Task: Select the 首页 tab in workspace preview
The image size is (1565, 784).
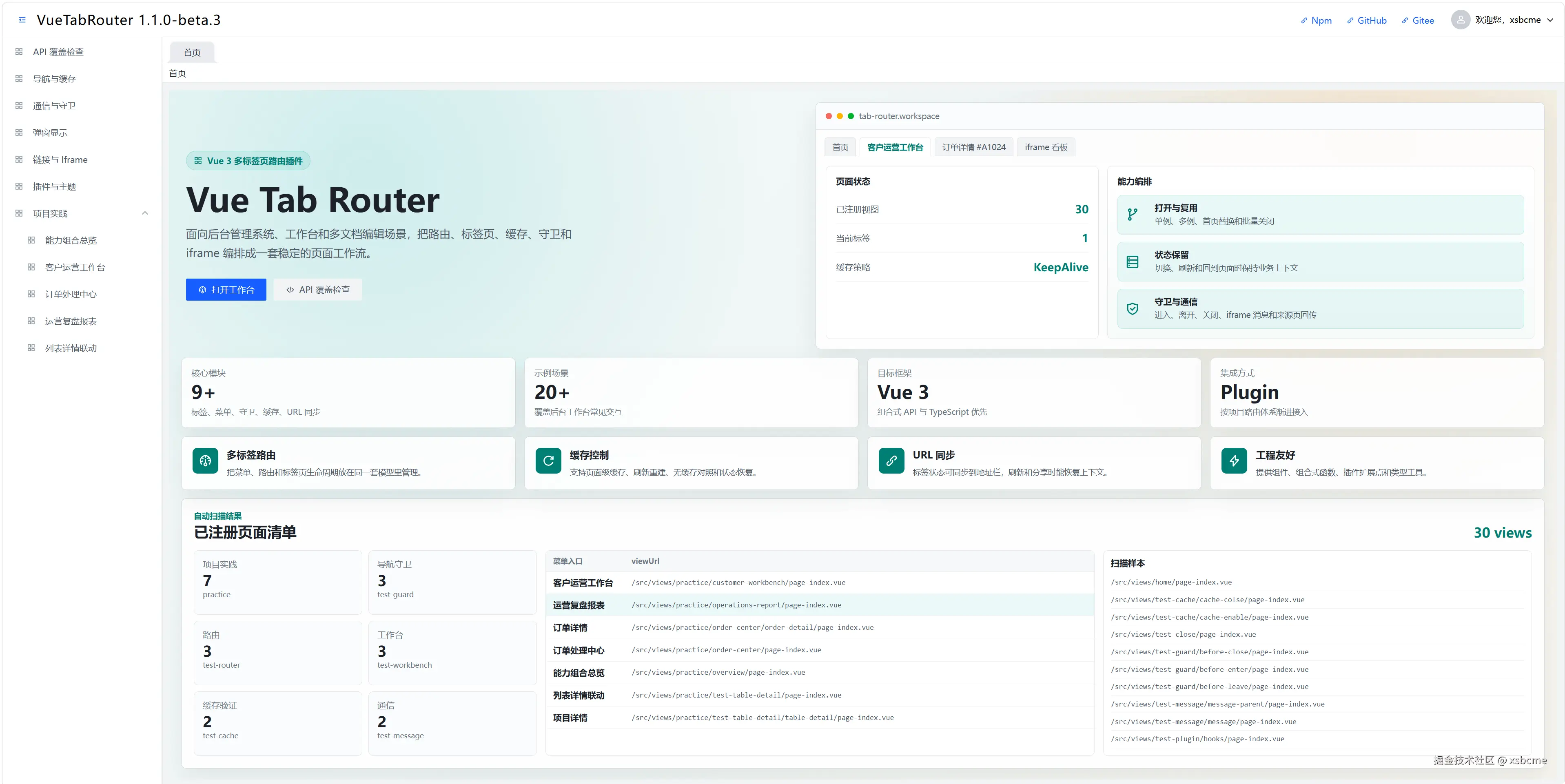Action: coord(840,147)
